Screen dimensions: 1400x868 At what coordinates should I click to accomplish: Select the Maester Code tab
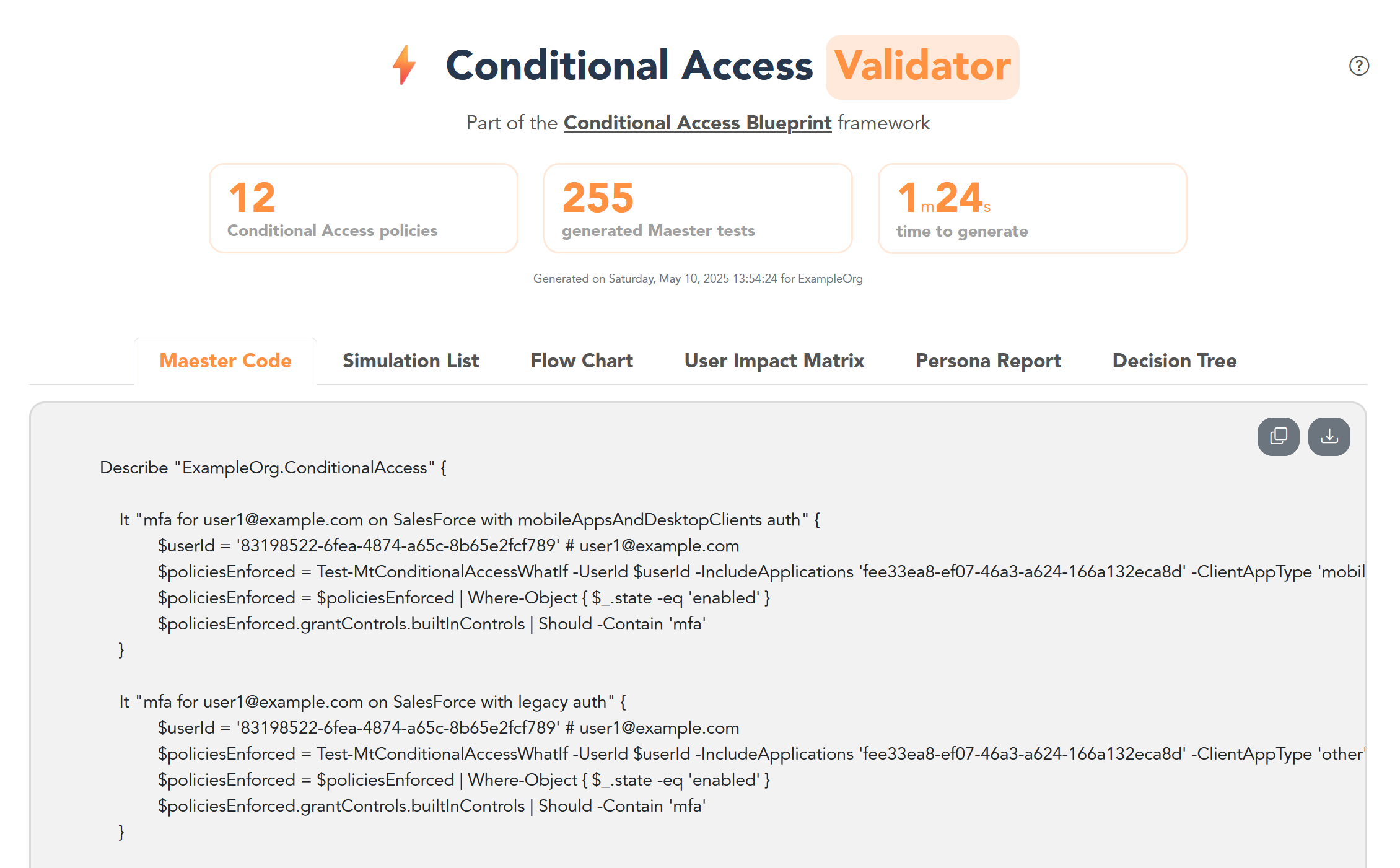pos(225,361)
